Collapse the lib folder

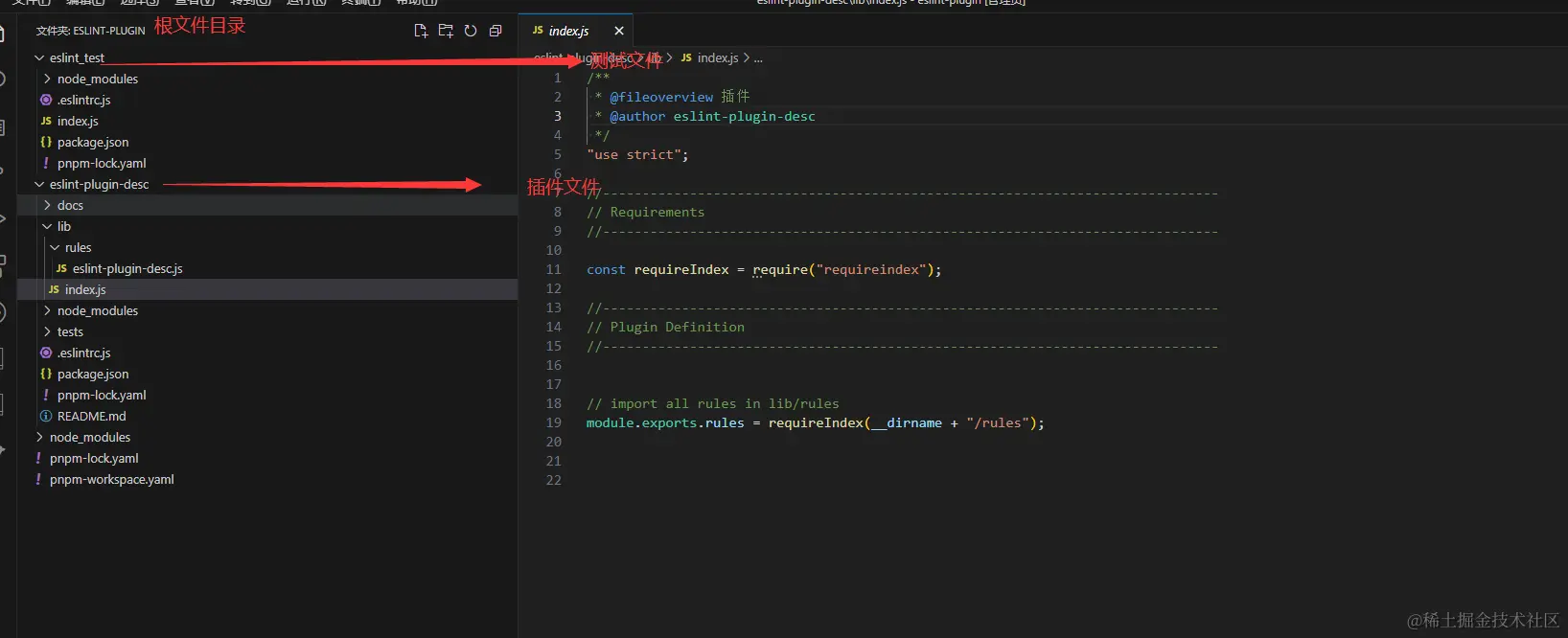[47, 227]
